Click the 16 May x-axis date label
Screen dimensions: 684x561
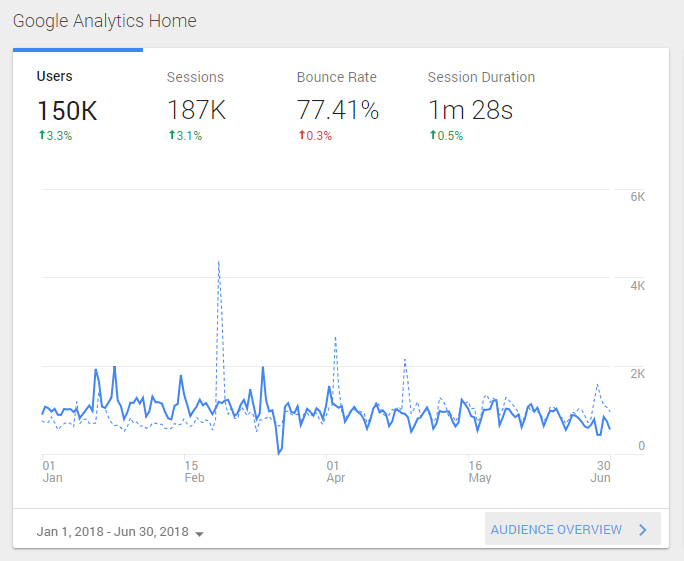click(480, 471)
